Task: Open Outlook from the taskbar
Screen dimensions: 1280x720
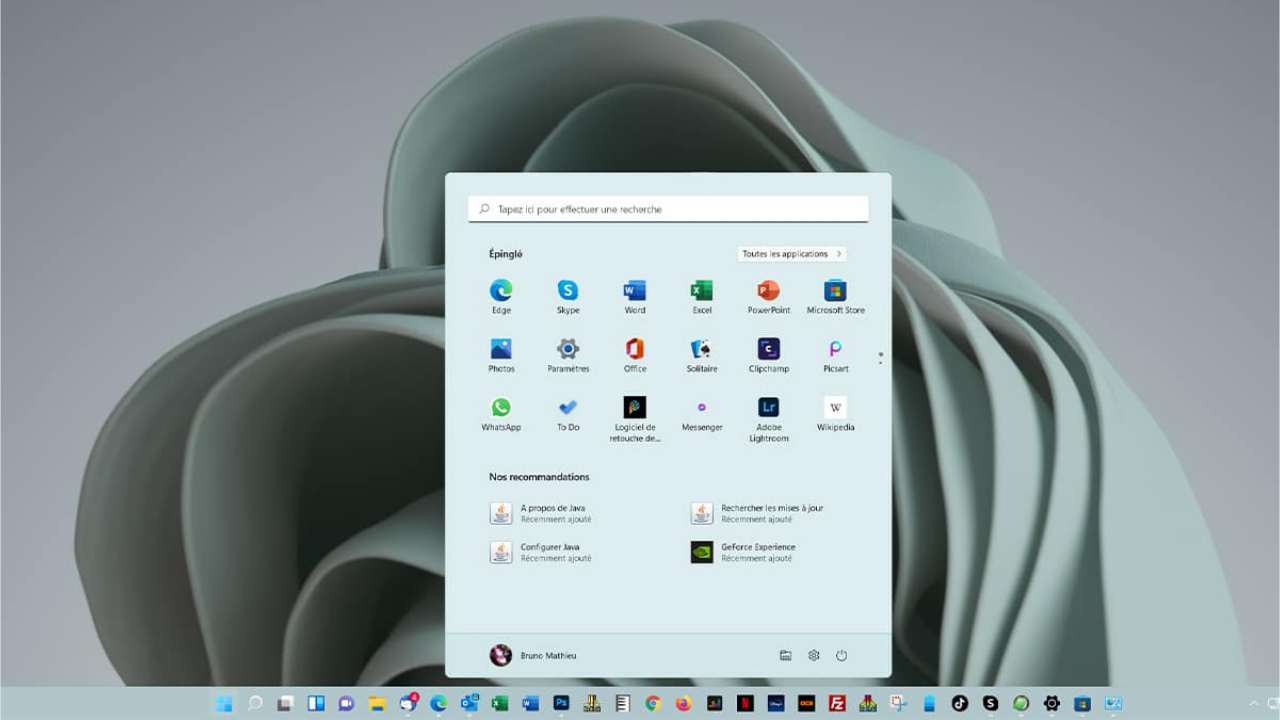Action: [x=469, y=703]
